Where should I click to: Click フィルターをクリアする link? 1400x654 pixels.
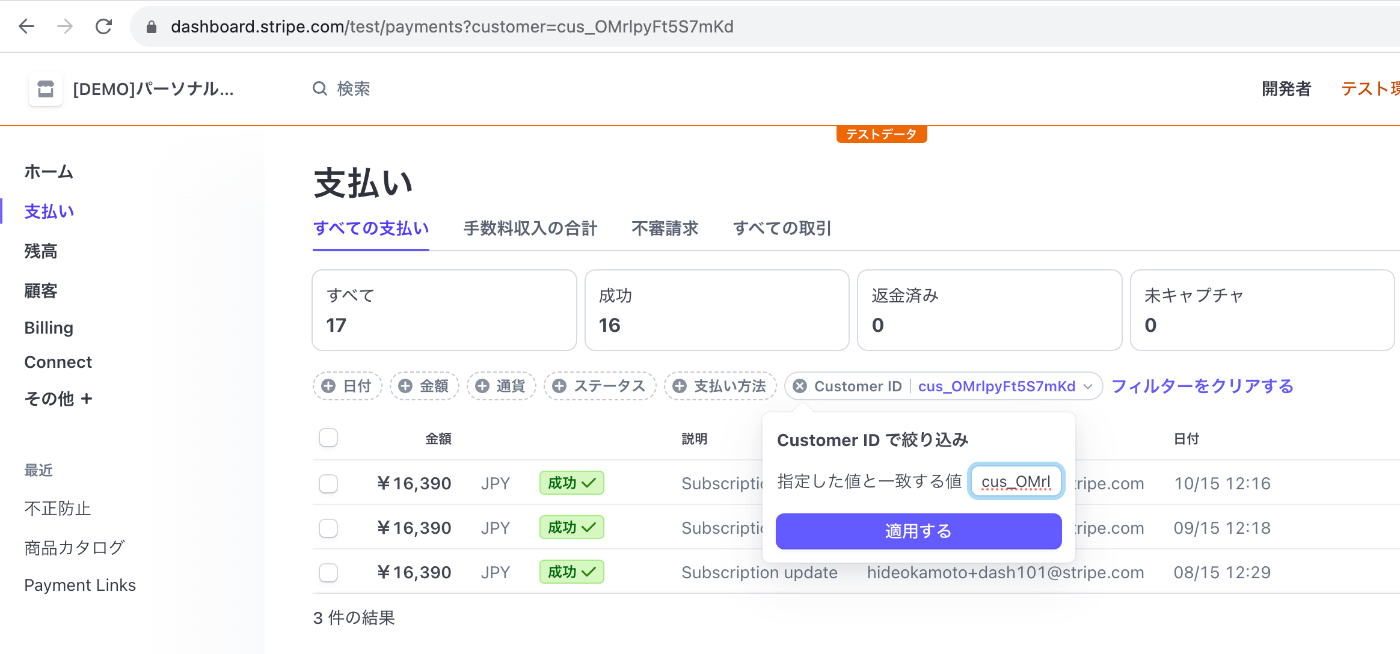[1202, 386]
